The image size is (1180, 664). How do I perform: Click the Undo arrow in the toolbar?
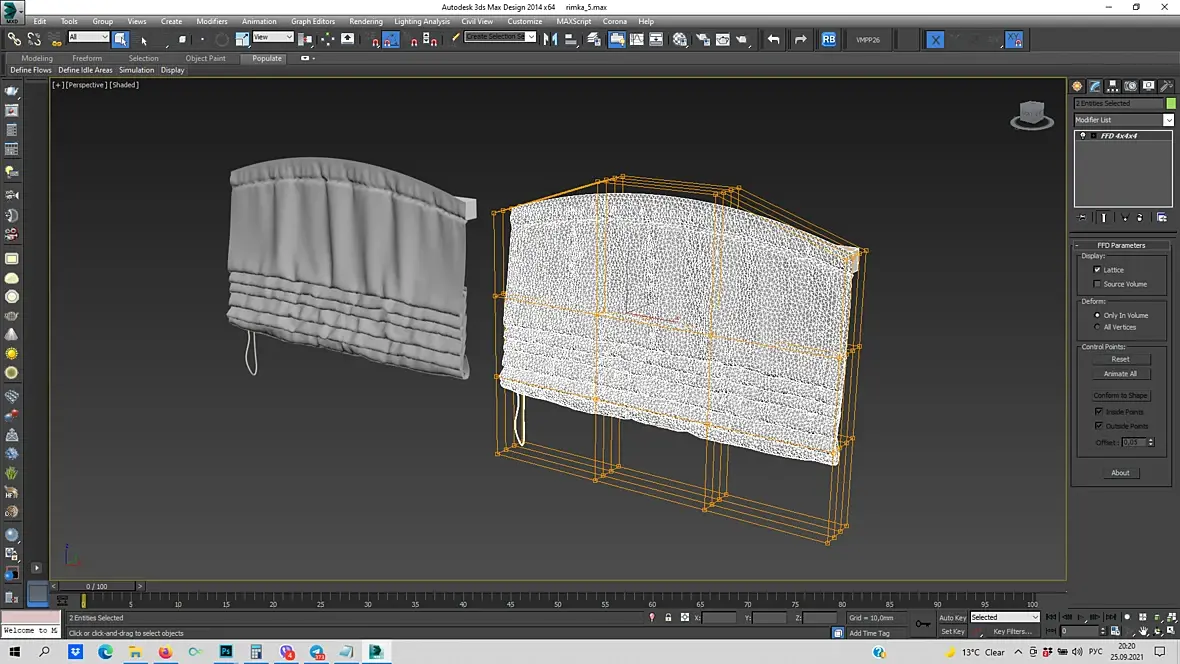coord(773,39)
